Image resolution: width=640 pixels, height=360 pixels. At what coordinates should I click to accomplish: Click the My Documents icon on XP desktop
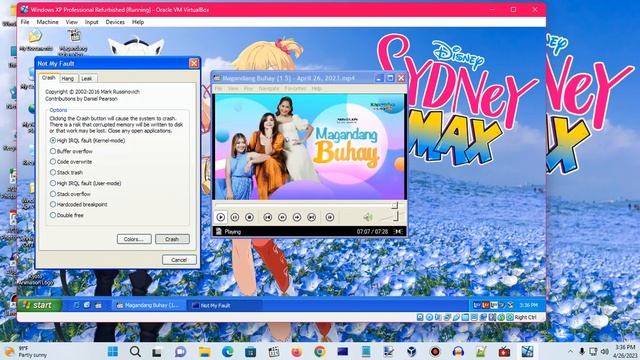(x=36, y=40)
